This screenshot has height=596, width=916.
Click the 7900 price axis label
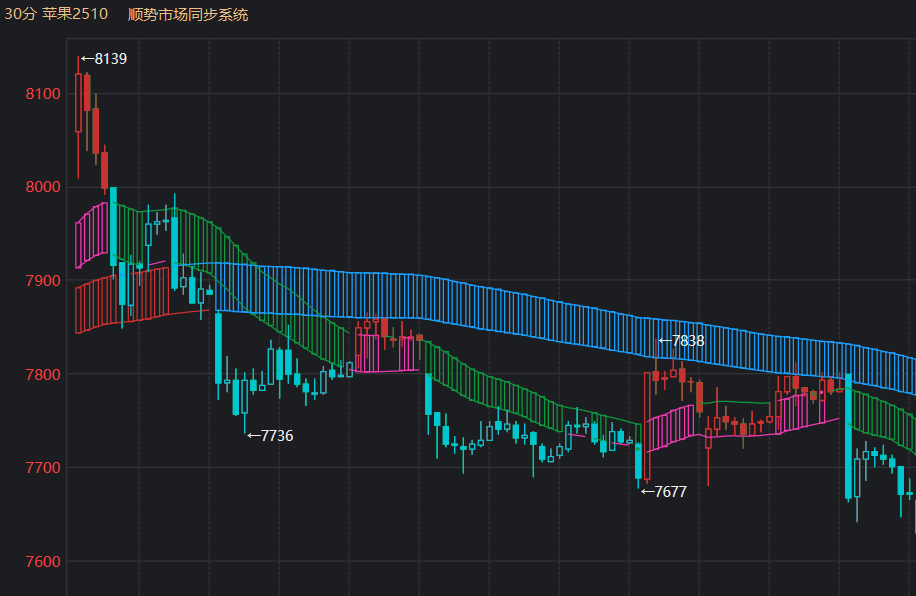pos(43,280)
